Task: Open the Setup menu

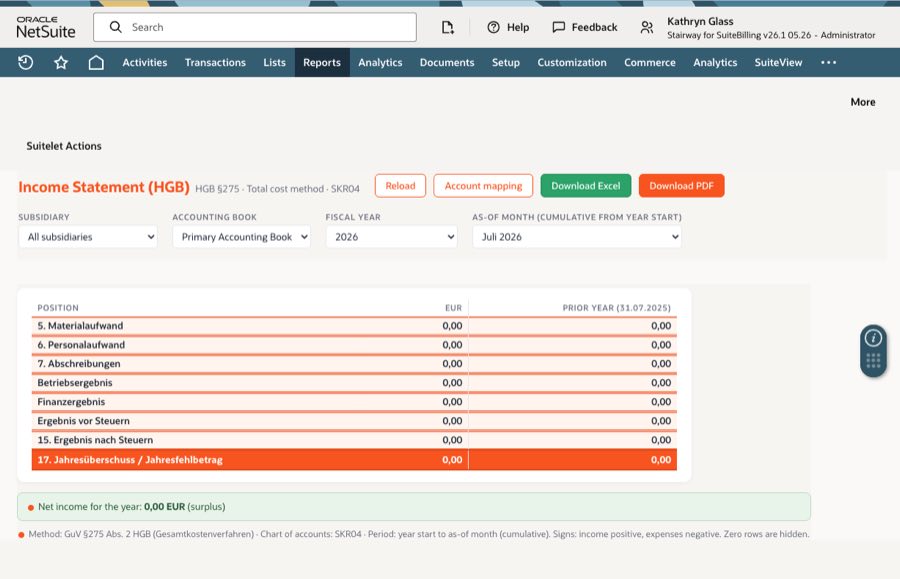Action: pyautogui.click(x=506, y=63)
